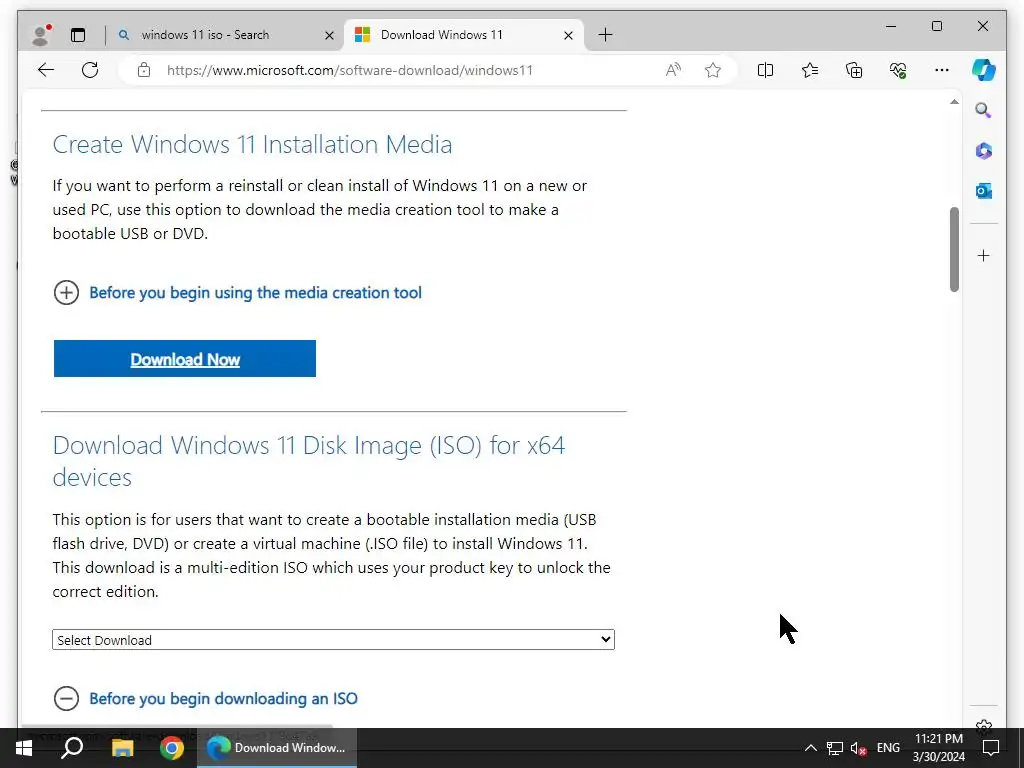Screen dimensions: 1024x768
Task: Open Settings and more ellipsis menu
Action: pyautogui.click(x=942, y=70)
